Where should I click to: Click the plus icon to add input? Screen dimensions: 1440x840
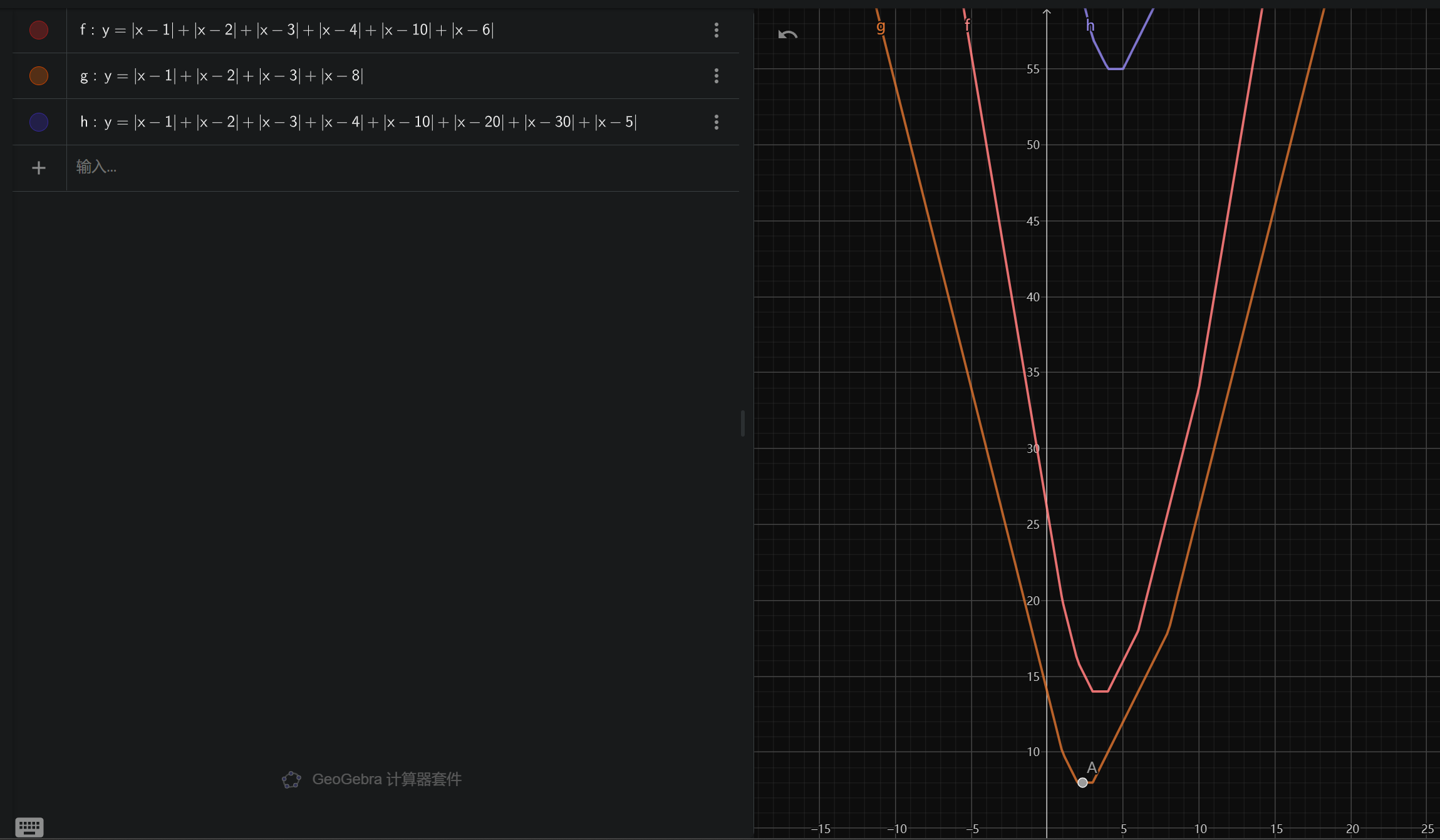click(39, 168)
